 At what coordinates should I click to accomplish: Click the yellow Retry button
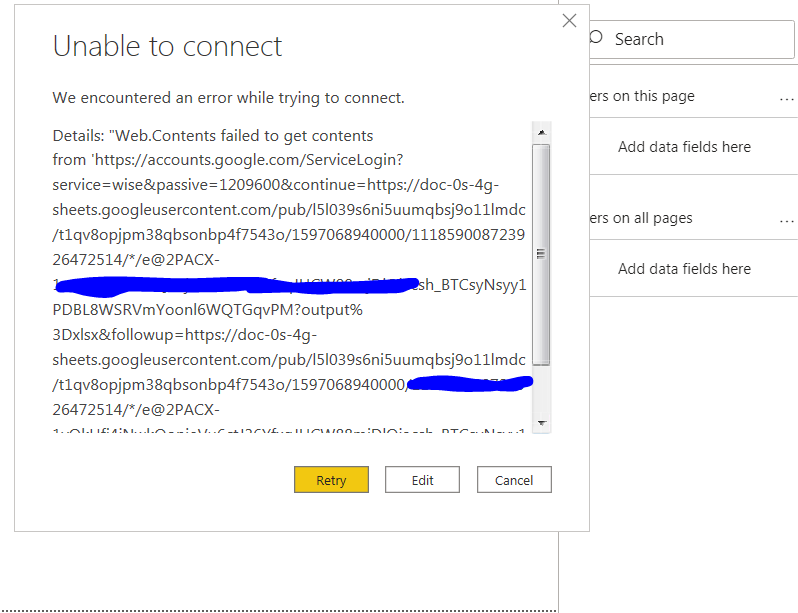point(331,480)
